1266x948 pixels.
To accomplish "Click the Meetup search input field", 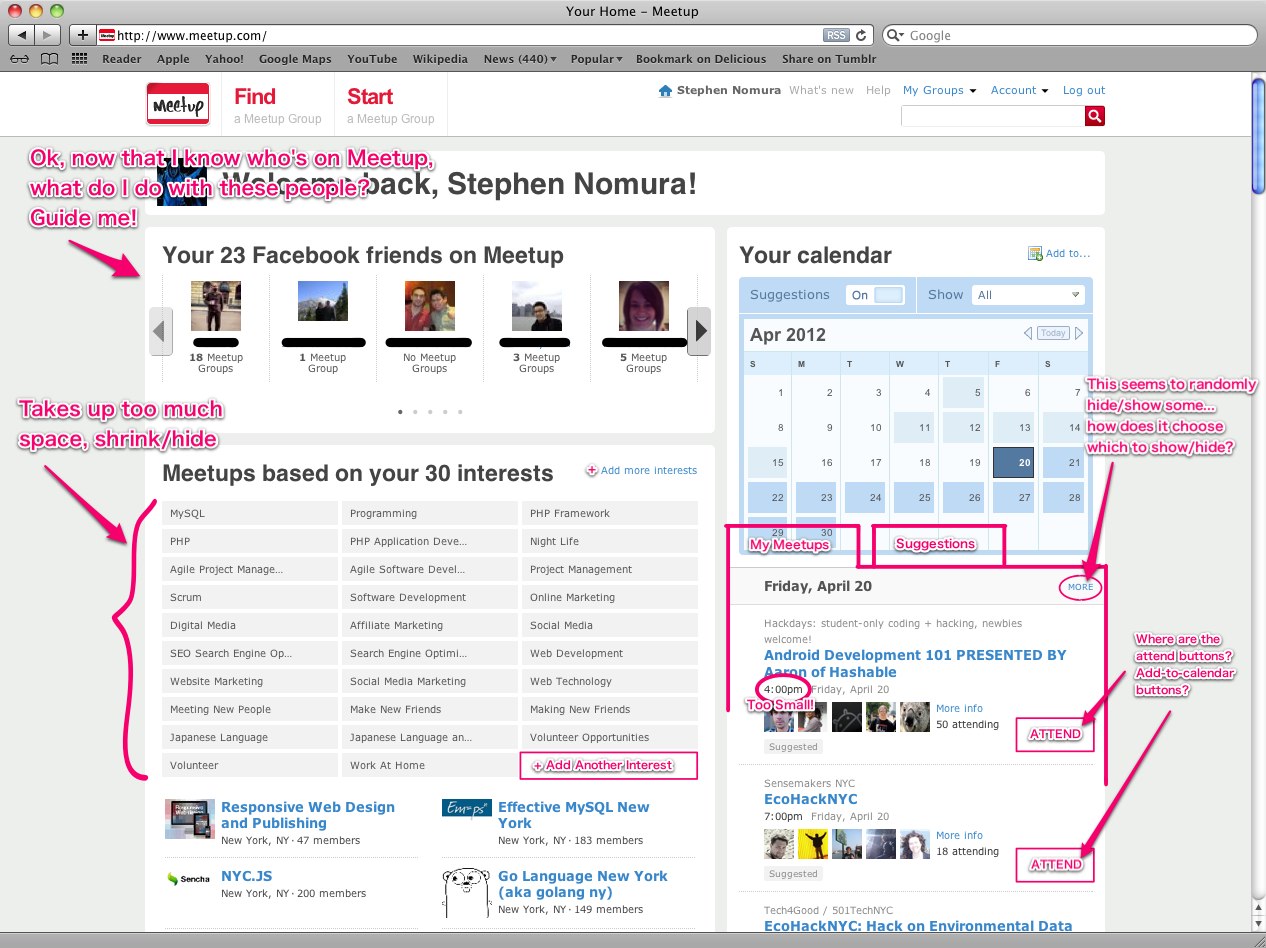I will tap(992, 117).
